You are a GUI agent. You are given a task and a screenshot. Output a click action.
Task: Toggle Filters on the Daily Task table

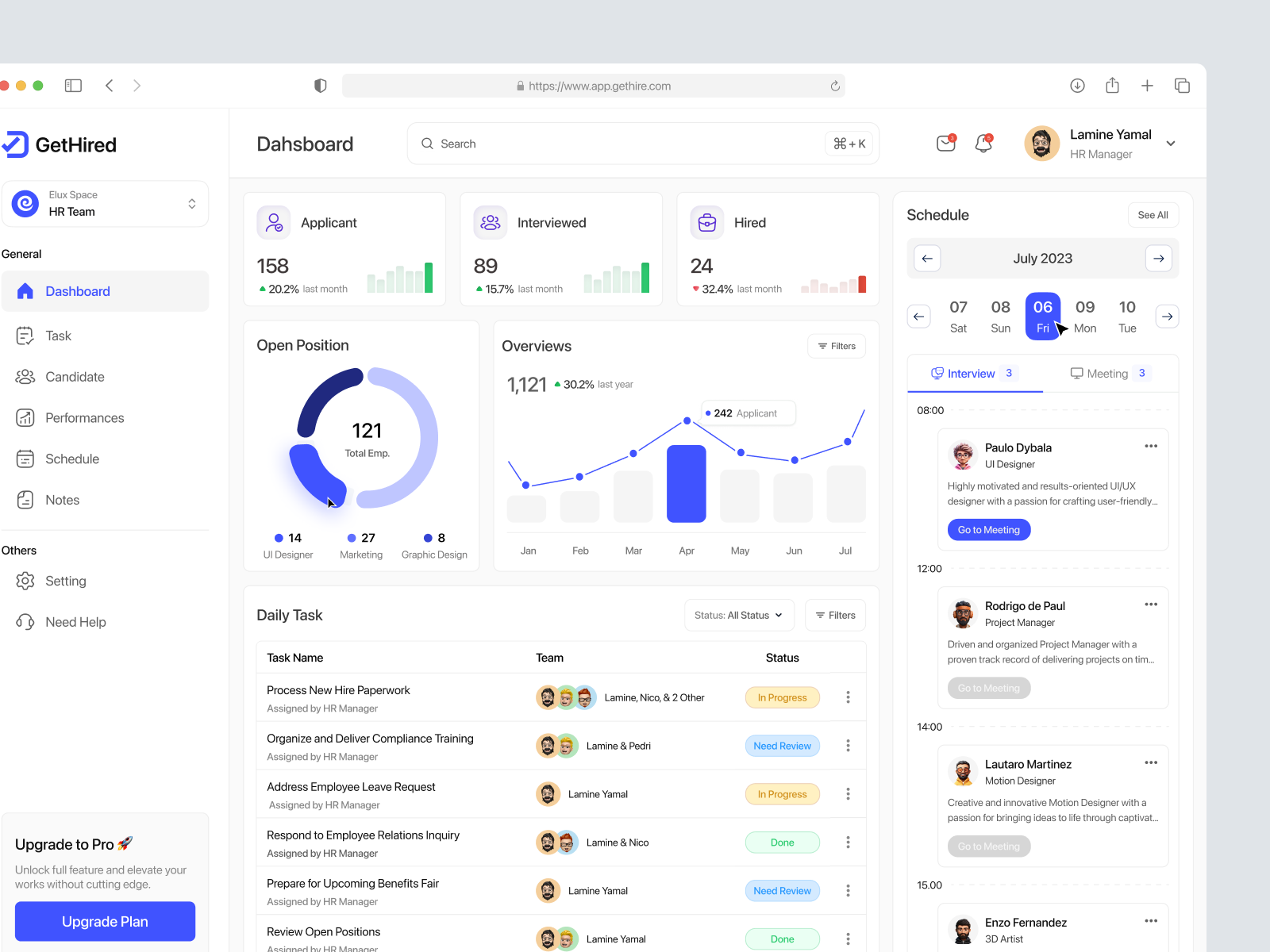(835, 615)
